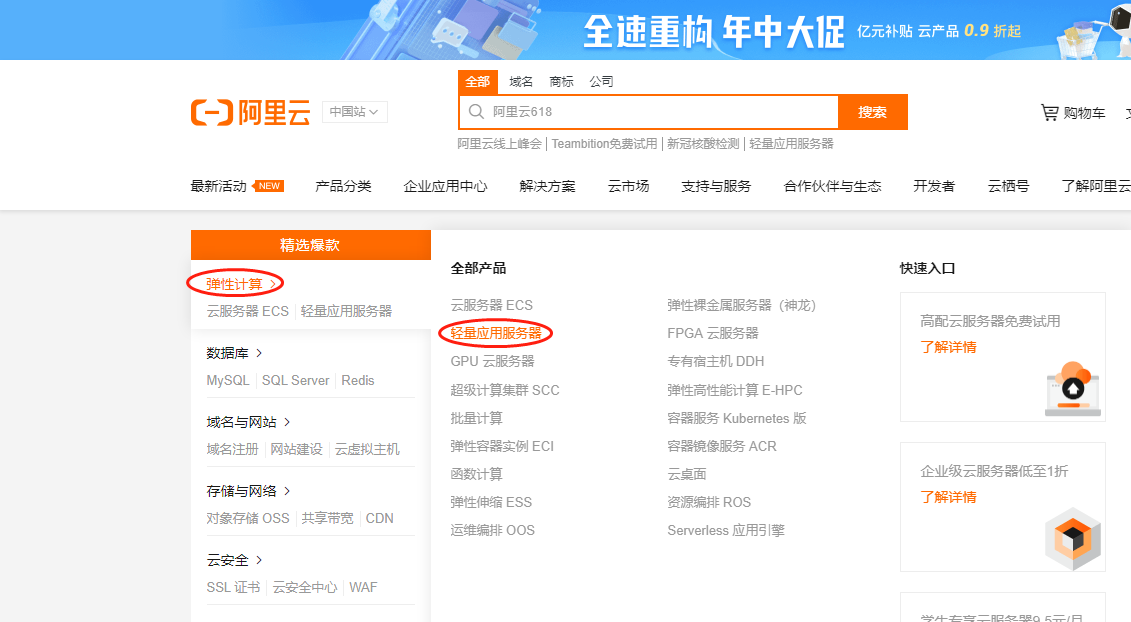Open the 容器服务 Kubernetes 版 link
This screenshot has height=622, width=1131.
(x=736, y=419)
